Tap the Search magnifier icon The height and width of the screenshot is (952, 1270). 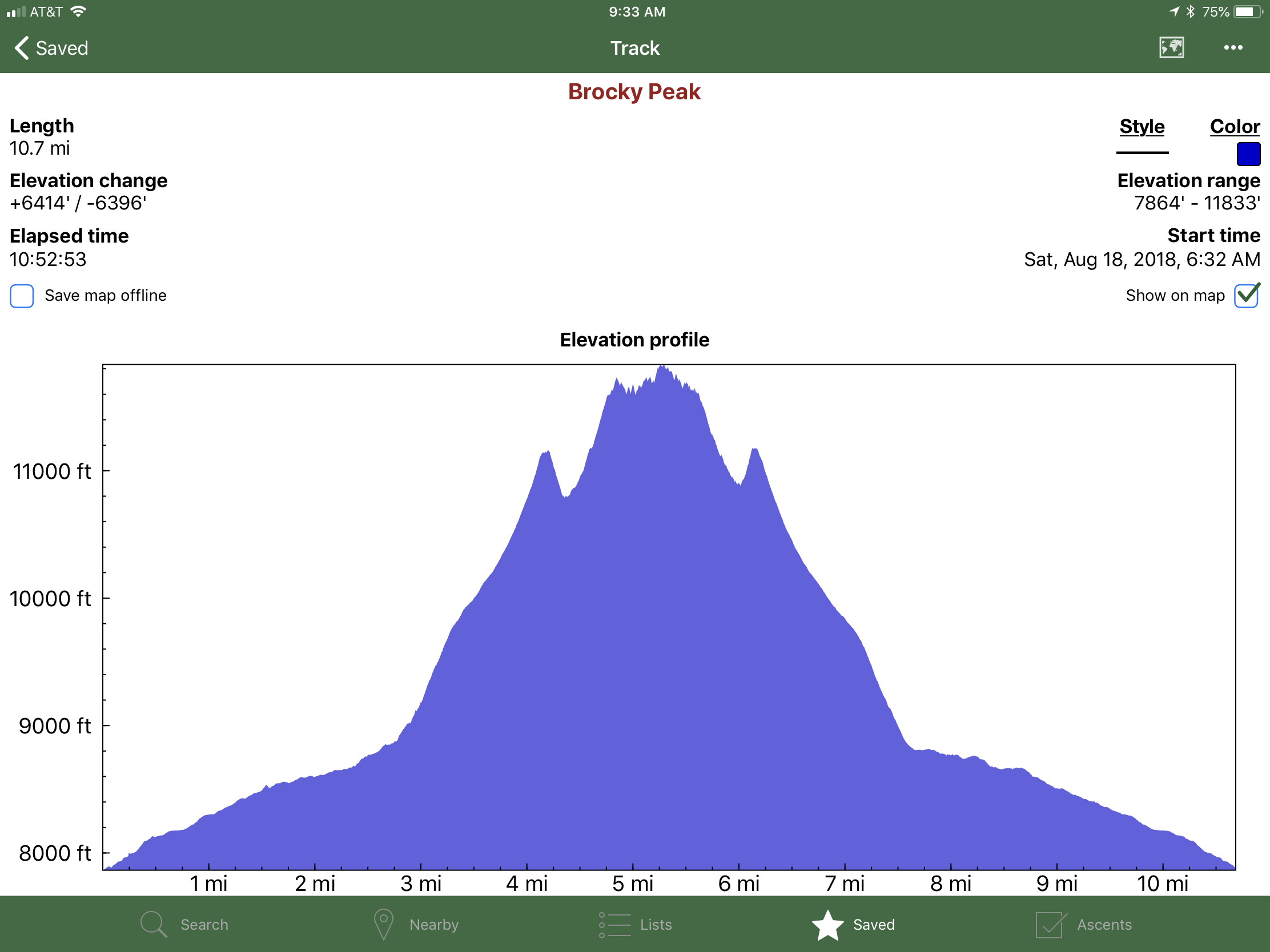click(153, 924)
